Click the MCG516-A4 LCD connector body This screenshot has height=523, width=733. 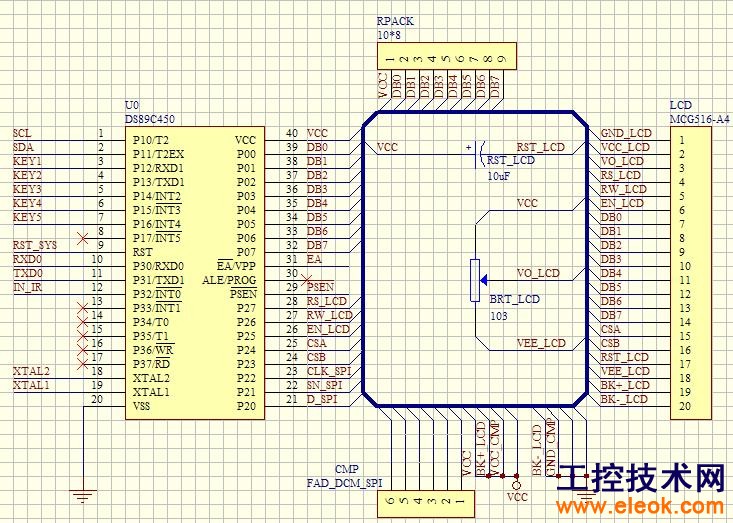click(691, 273)
